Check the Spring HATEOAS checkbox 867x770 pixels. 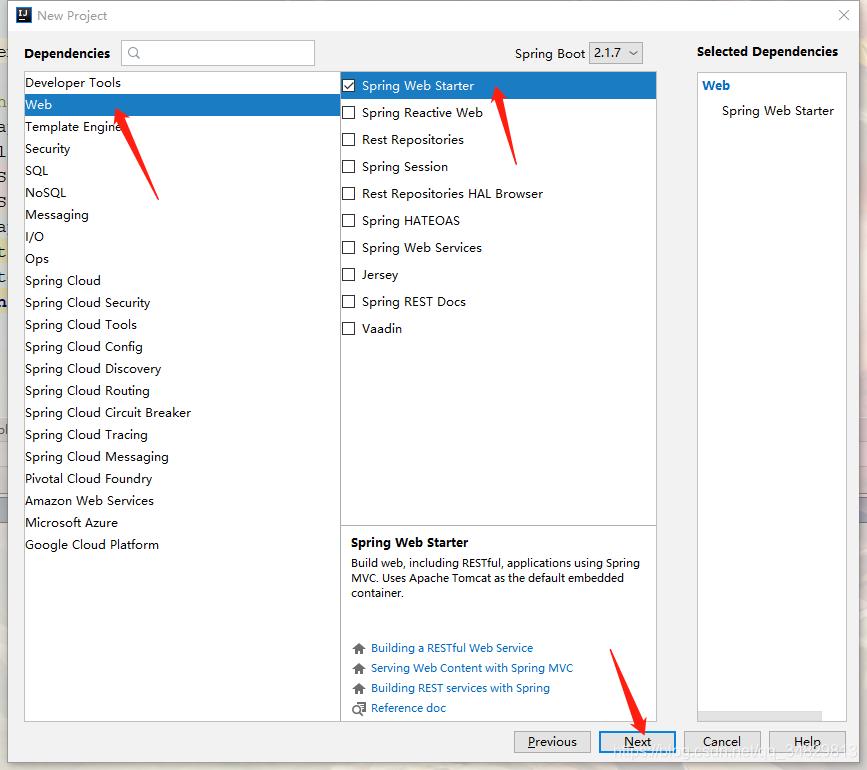coord(349,221)
